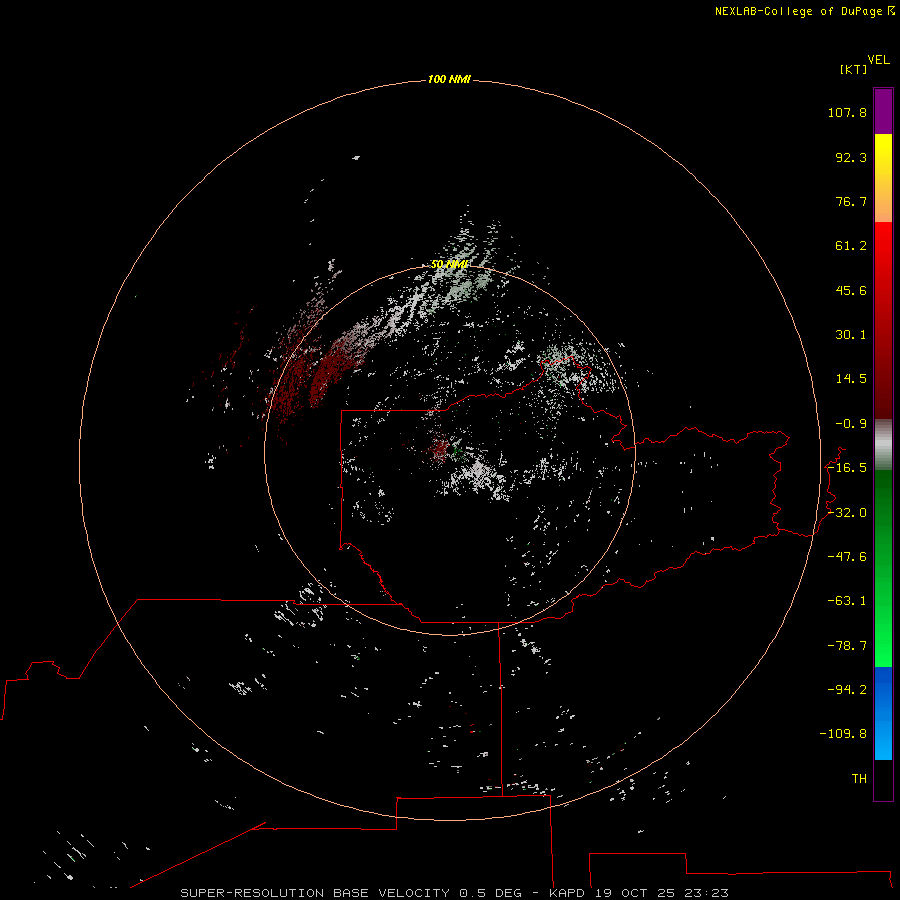Click the -94.2 velocity scale value

click(x=847, y=690)
